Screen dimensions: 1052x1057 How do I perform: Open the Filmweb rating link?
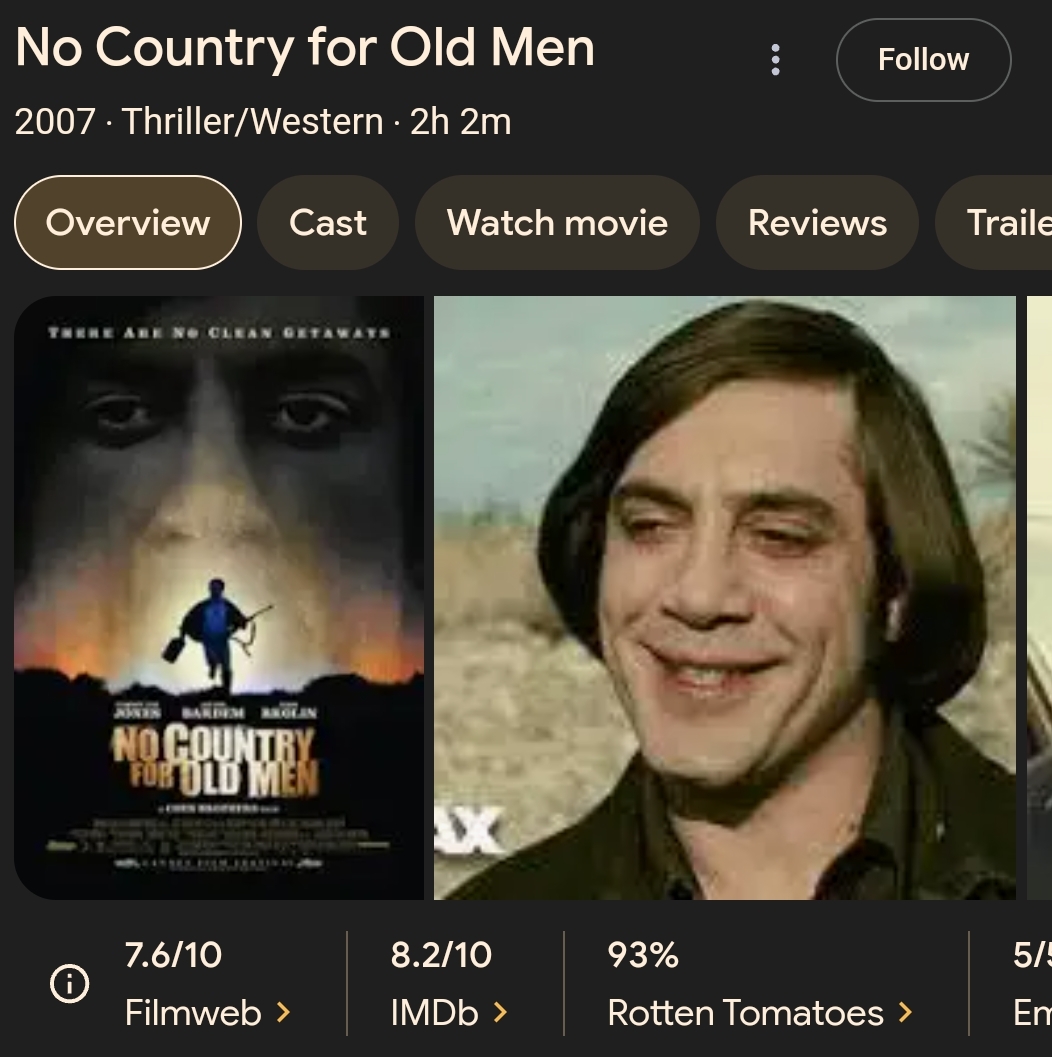coord(193,1013)
